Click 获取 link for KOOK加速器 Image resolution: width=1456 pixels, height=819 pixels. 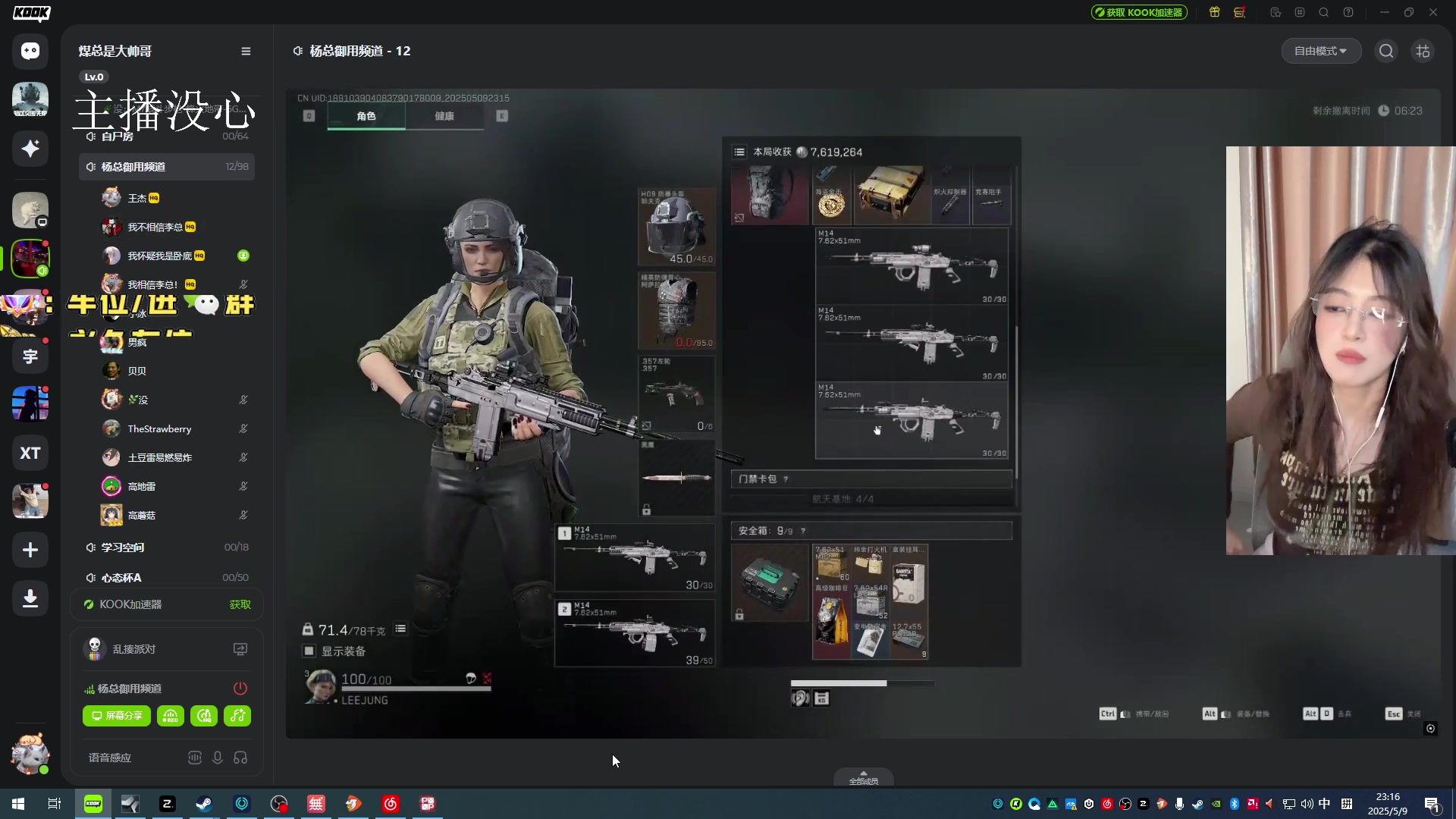tap(240, 604)
